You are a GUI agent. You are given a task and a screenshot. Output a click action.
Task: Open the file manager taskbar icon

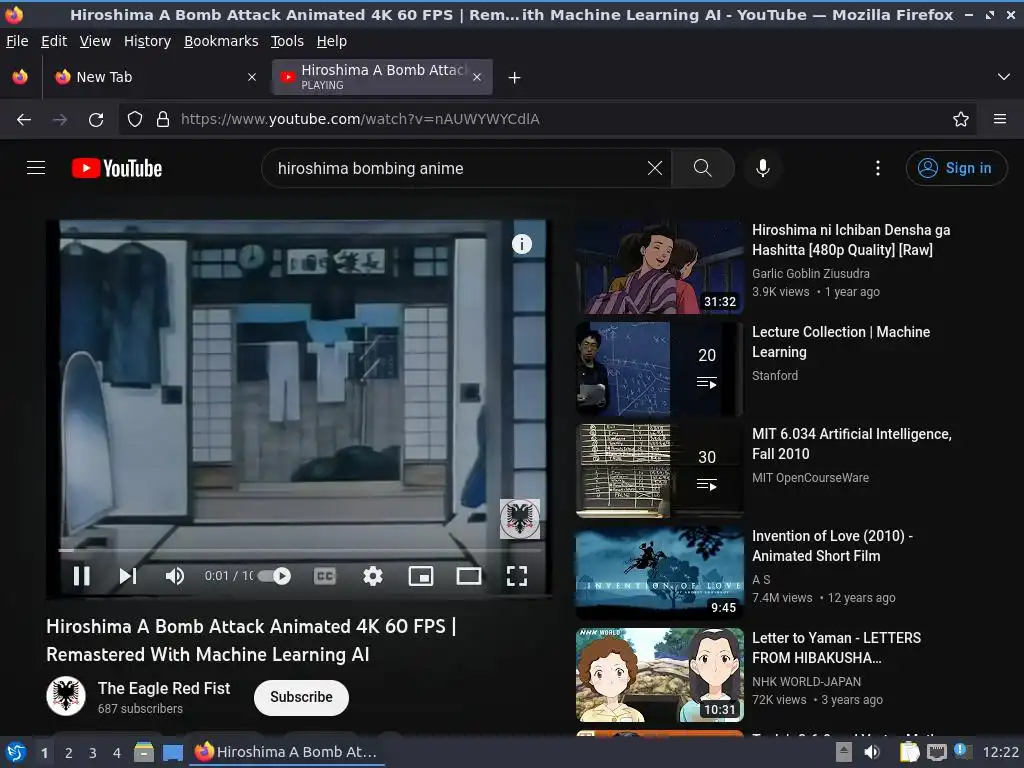[x=144, y=752]
